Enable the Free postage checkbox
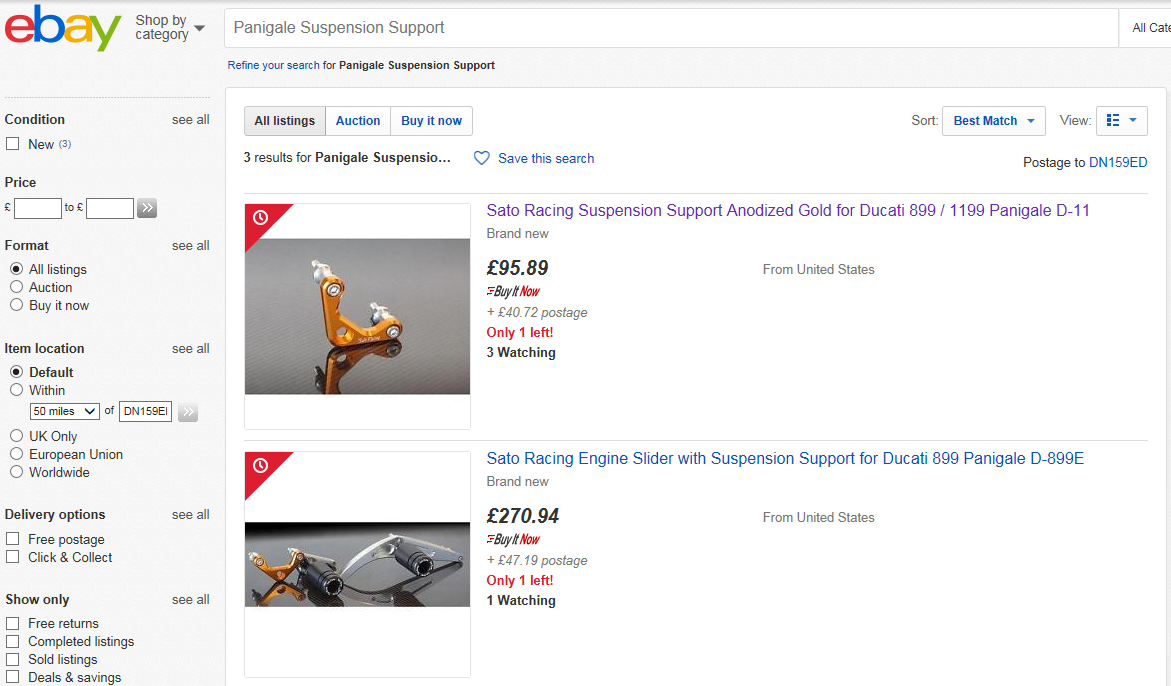The height and width of the screenshot is (686, 1171). (13, 539)
